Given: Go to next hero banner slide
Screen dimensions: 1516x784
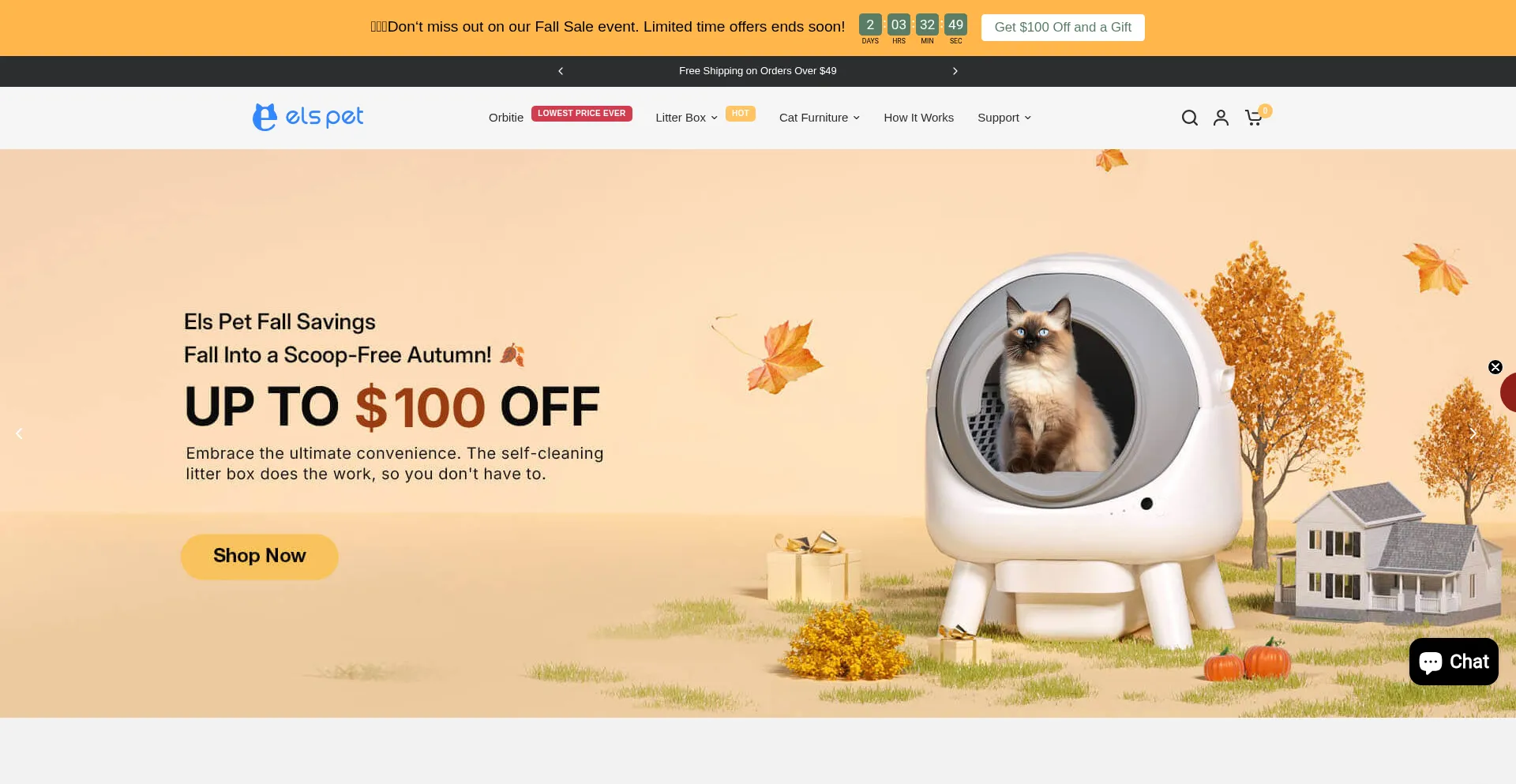Looking at the screenshot, I should (1473, 433).
